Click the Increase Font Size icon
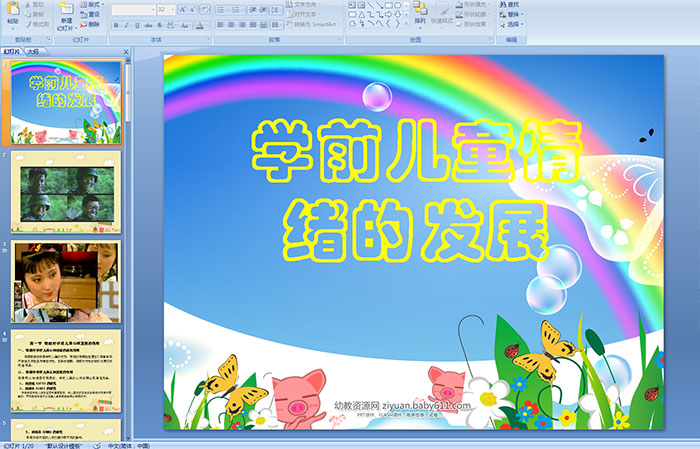700x449 pixels. pyautogui.click(x=183, y=10)
